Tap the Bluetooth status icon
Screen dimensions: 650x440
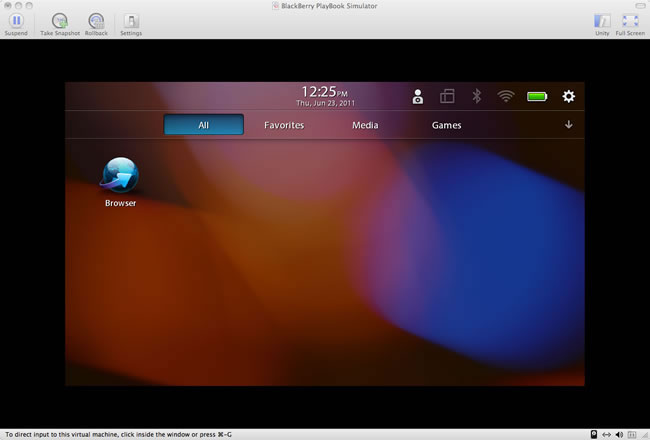pyautogui.click(x=477, y=96)
